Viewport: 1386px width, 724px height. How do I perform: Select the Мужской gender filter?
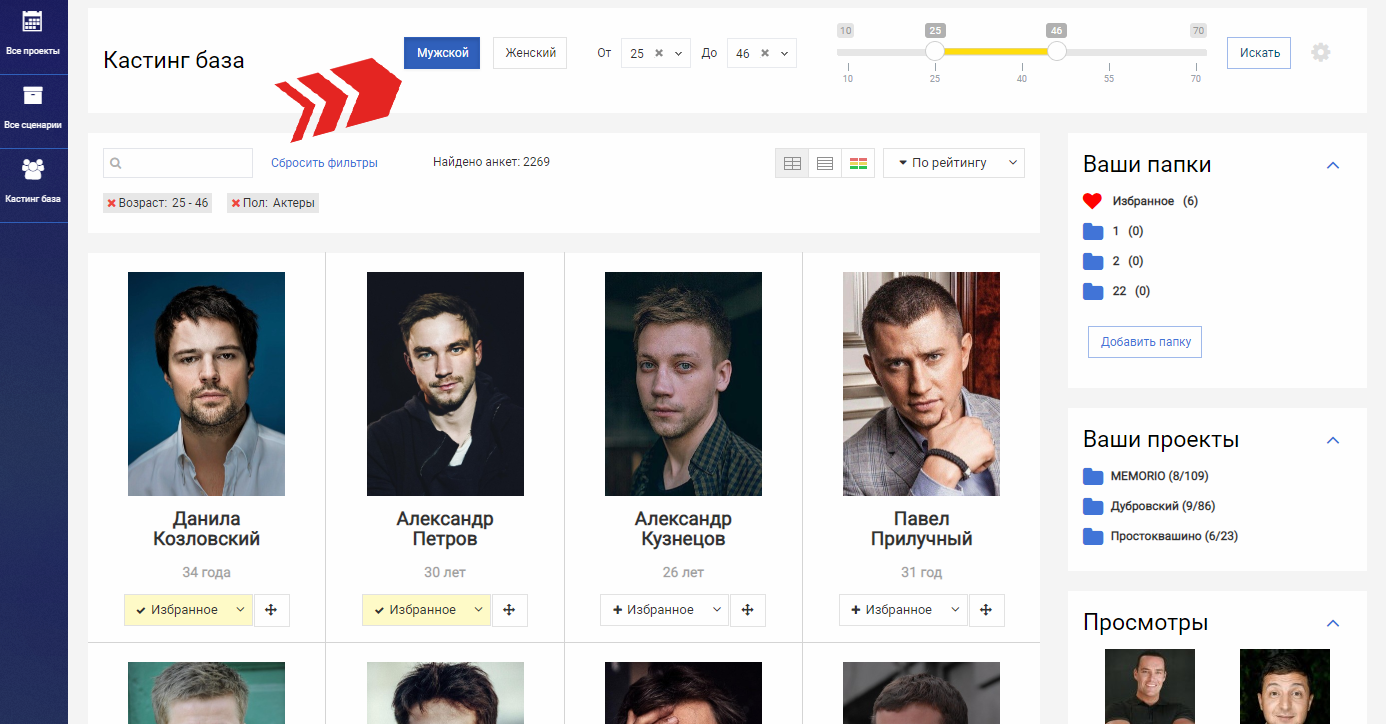pos(442,53)
